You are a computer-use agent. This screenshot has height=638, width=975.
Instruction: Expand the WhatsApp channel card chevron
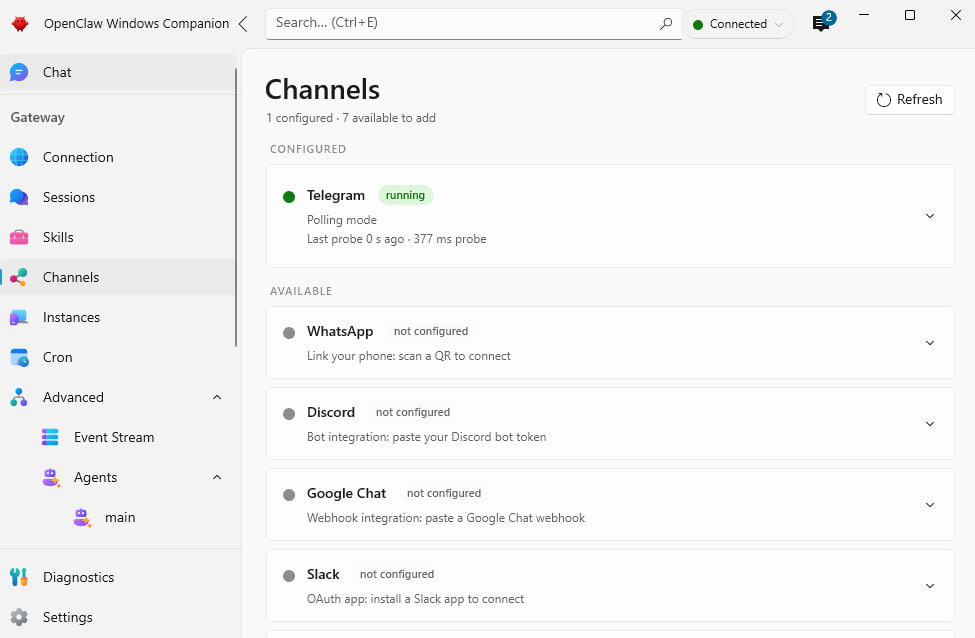[930, 343]
